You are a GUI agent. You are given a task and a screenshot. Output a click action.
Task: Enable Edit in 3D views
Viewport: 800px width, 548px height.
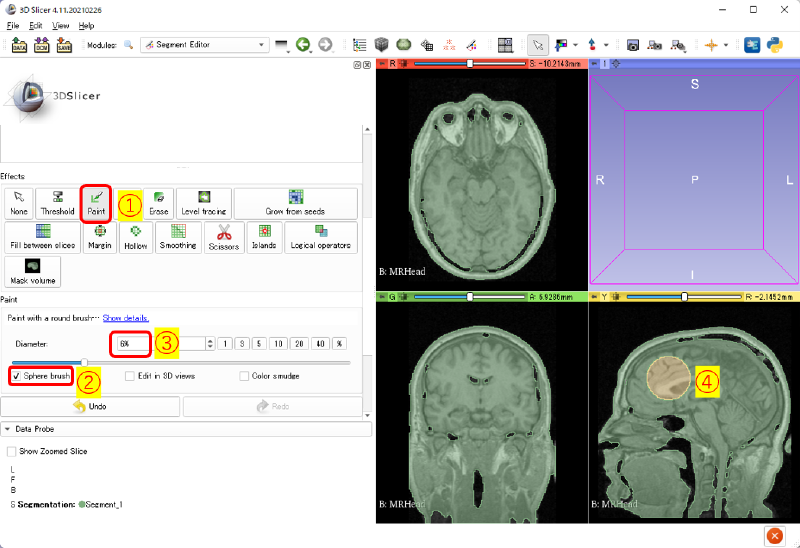point(130,376)
